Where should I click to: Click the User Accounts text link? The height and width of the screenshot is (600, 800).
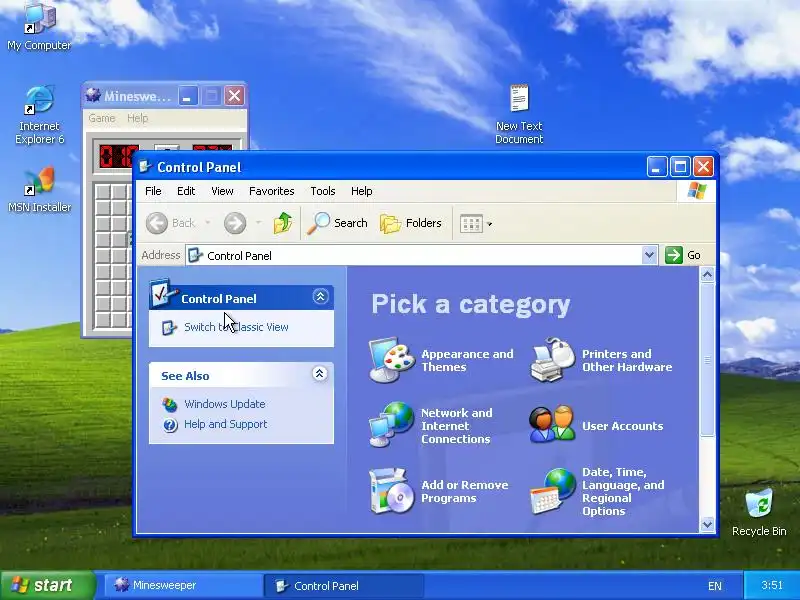pos(622,426)
